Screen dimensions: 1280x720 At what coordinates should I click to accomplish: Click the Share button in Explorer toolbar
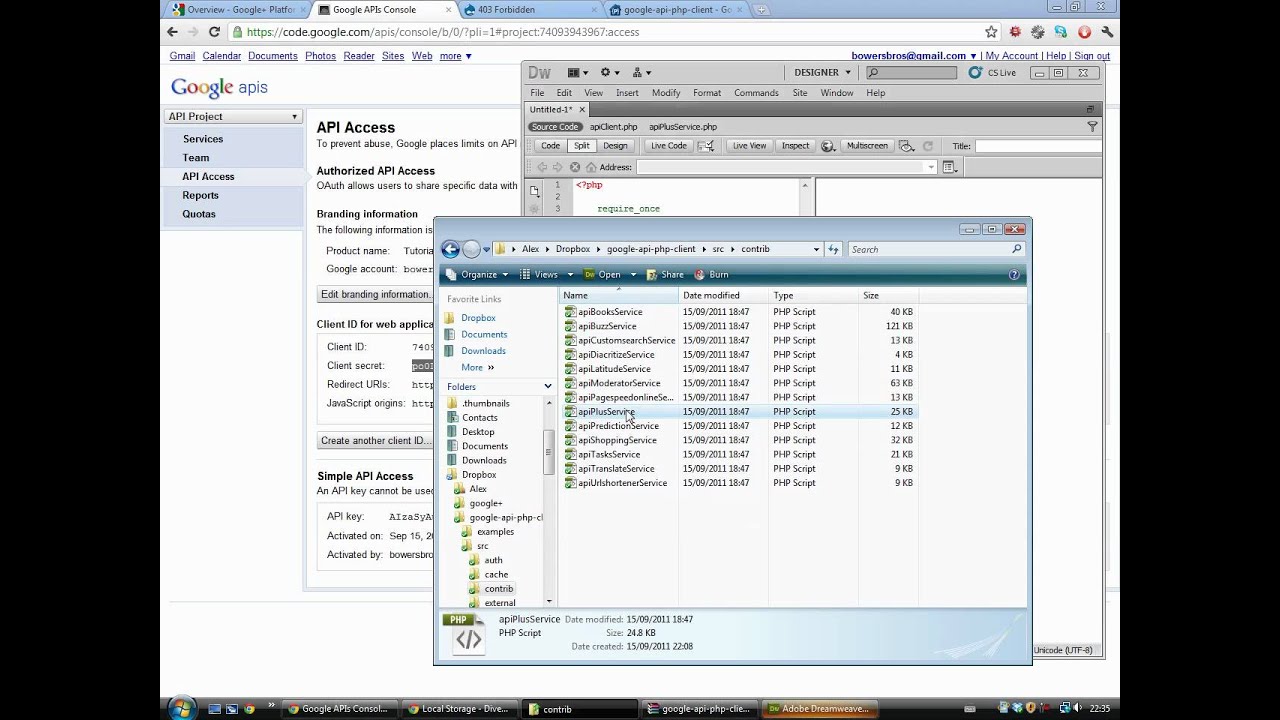(x=665, y=274)
